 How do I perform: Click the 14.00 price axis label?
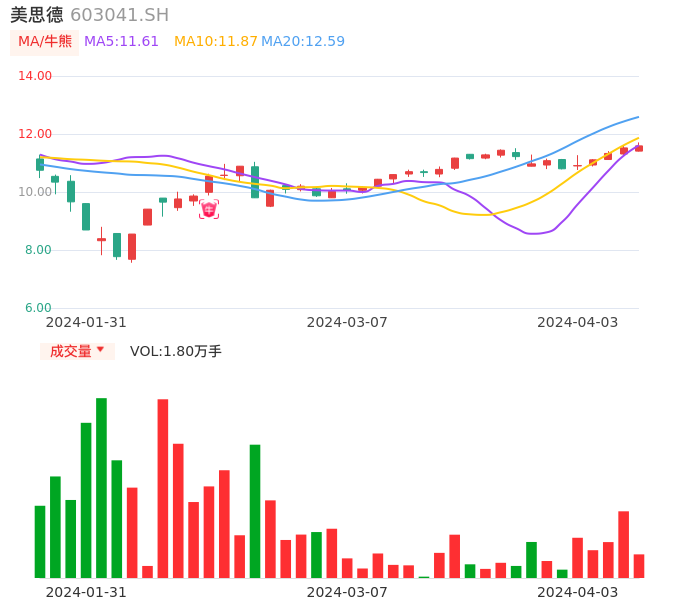tap(35, 76)
